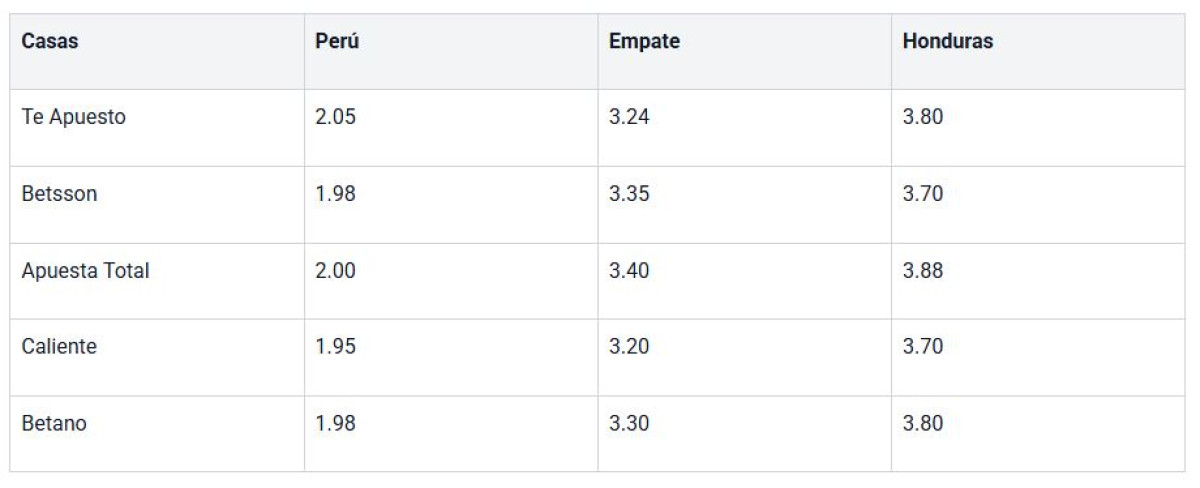The height and width of the screenshot is (488, 1200).
Task: Click the Honduras column header
Action: (946, 42)
